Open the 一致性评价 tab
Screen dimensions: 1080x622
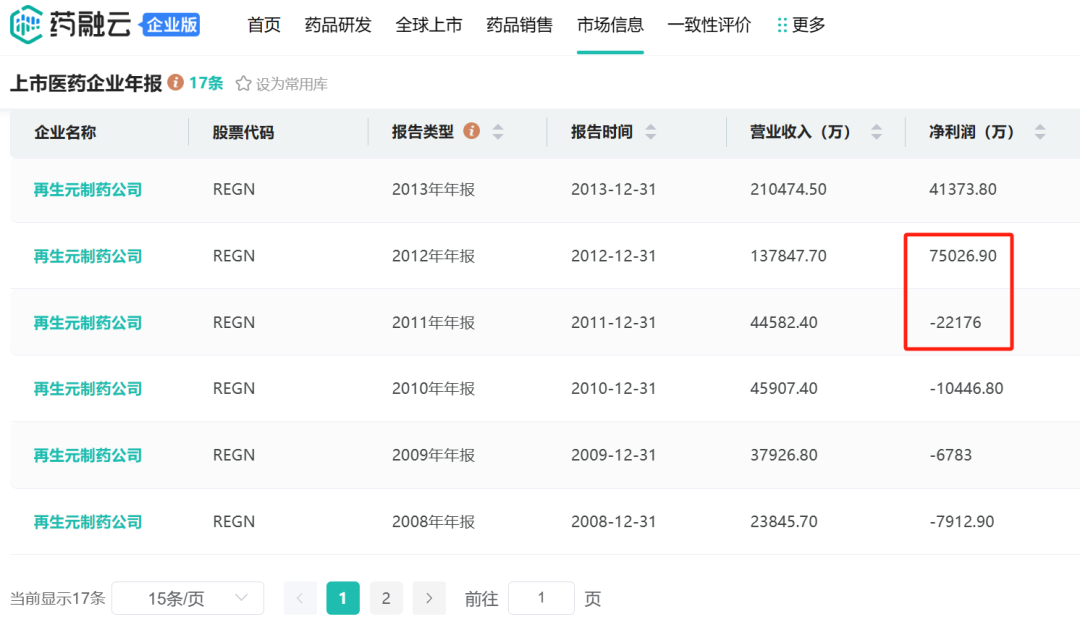[x=709, y=25]
